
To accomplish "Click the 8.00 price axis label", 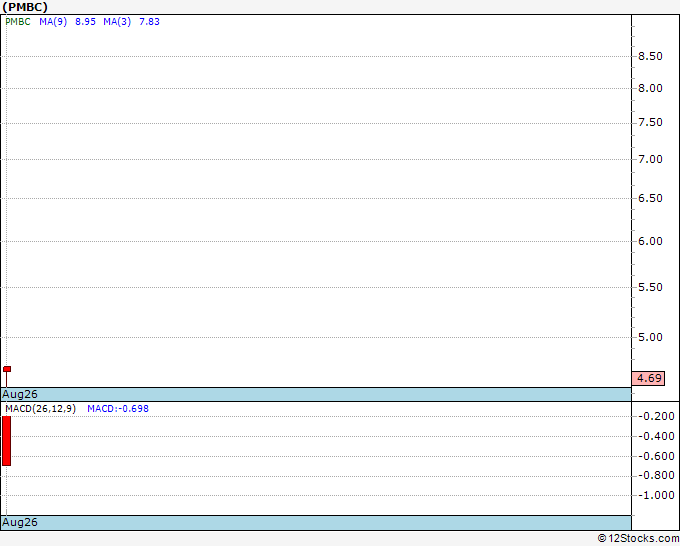I will point(650,88).
